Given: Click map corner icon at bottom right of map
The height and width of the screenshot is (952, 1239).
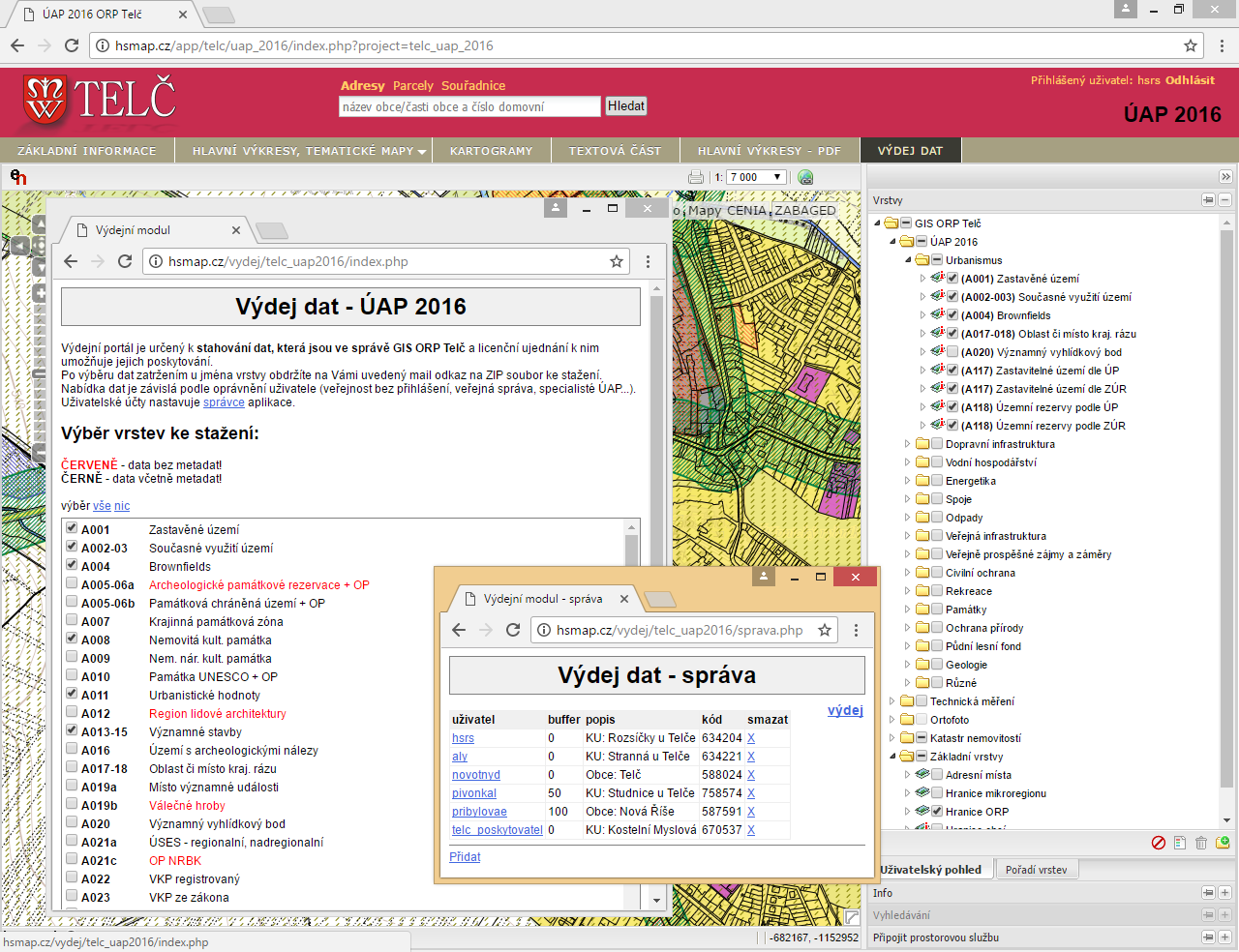Looking at the screenshot, I should pos(852,916).
